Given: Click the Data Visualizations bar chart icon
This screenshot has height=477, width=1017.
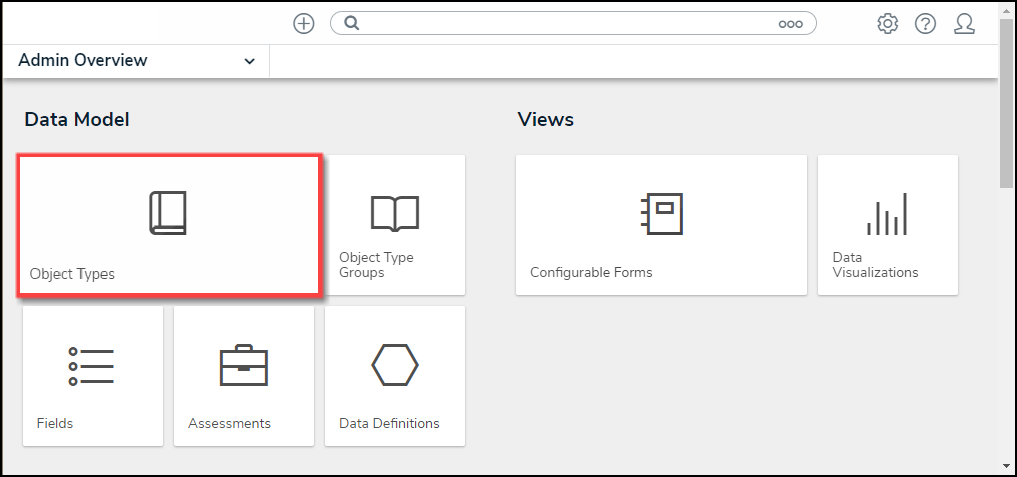Looking at the screenshot, I should [887, 213].
